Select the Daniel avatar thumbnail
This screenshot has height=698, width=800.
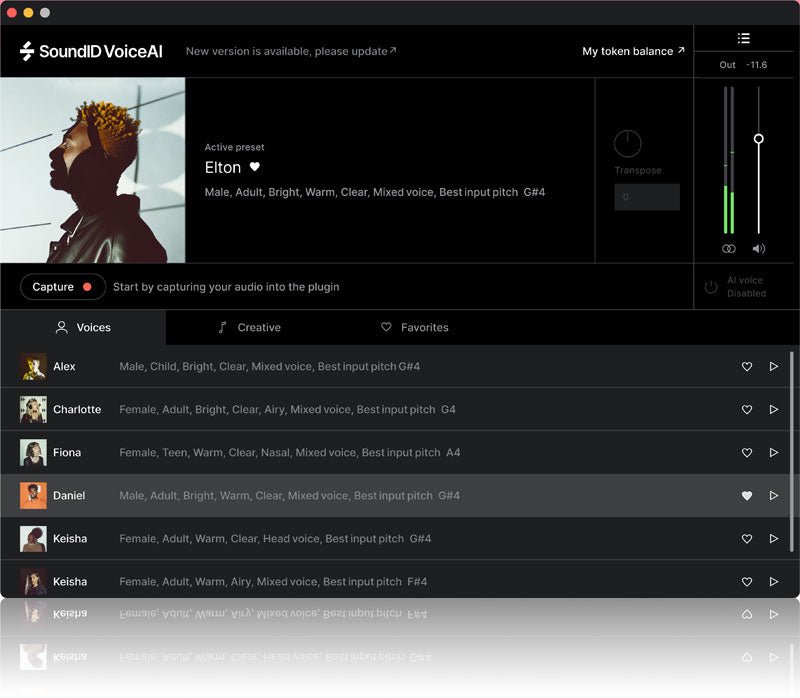(33, 495)
